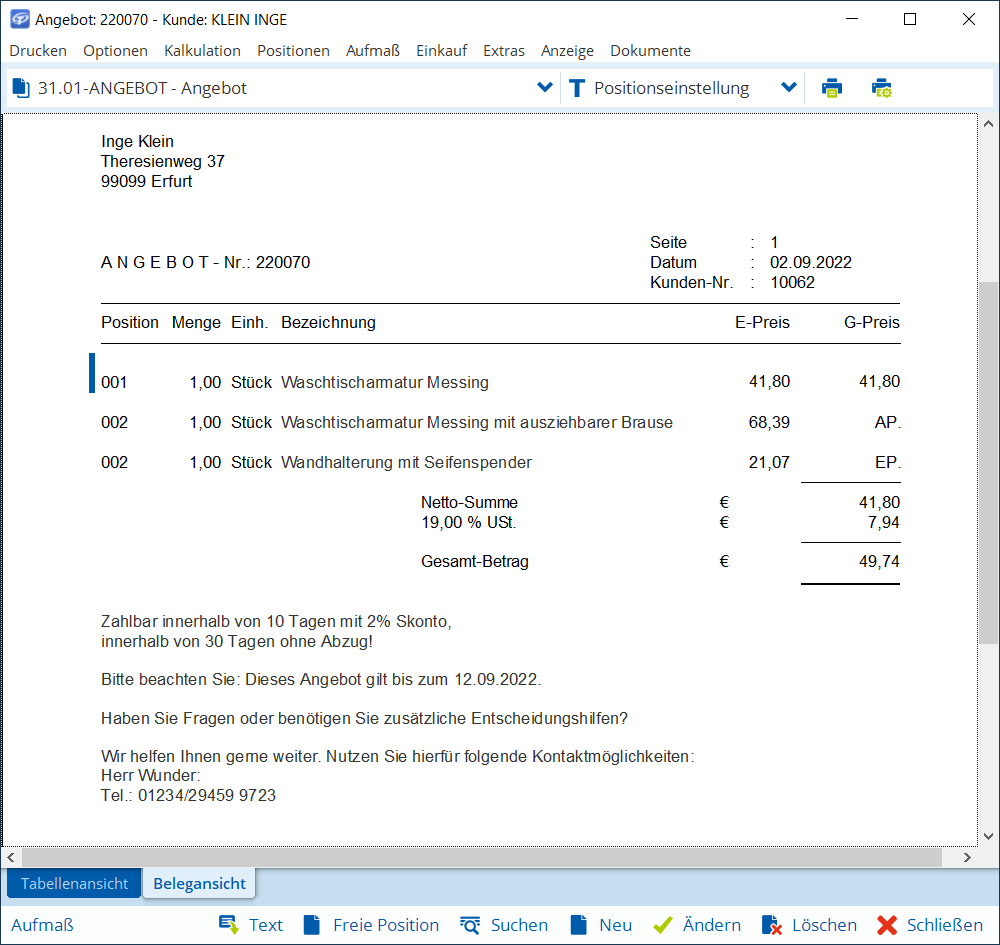Select the Belegansicht tab
1000x945 pixels.
tap(199, 883)
